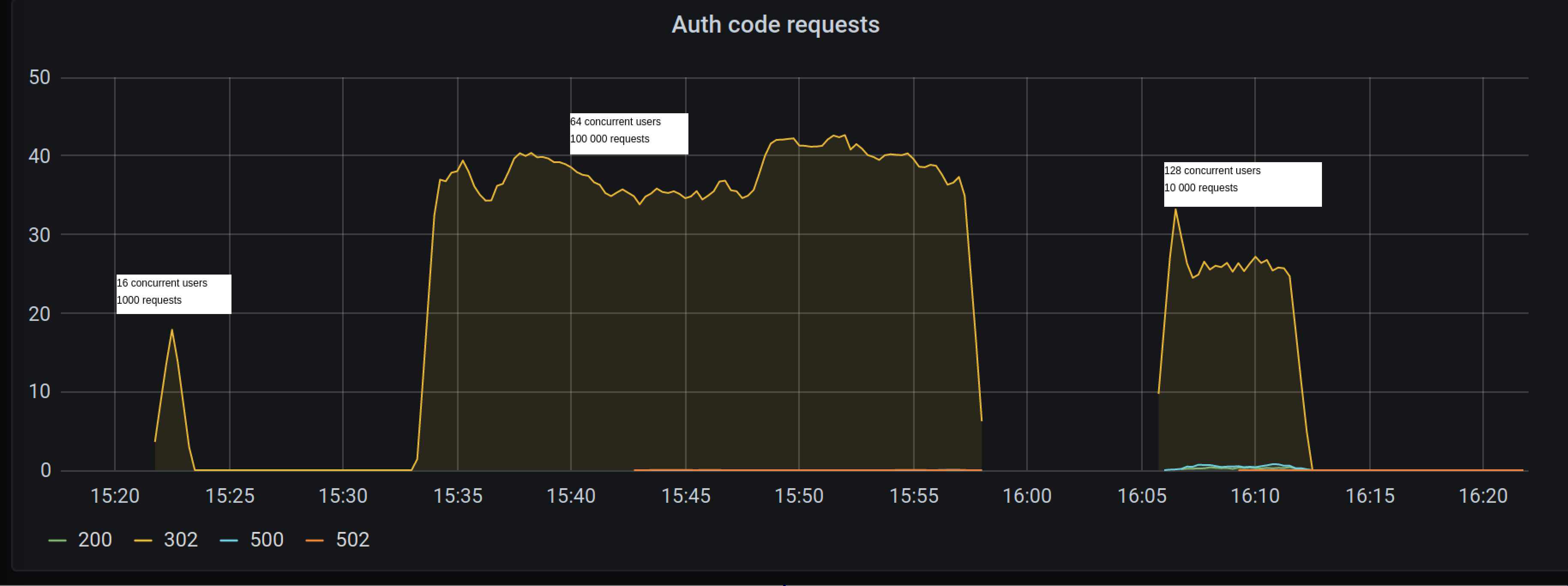Click the 16:15 x-axis time label
This screenshot has width=1568, height=586.
pos(1370,496)
